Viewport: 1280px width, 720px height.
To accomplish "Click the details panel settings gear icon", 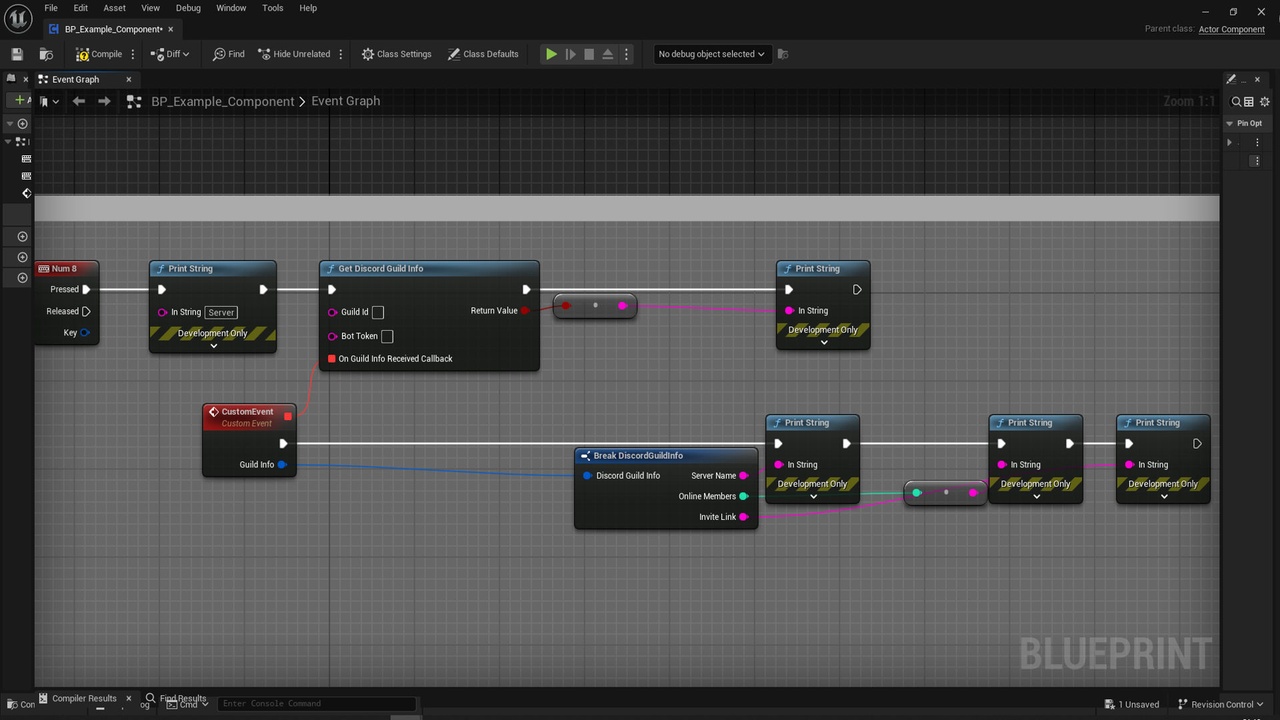I will pos(1264,101).
